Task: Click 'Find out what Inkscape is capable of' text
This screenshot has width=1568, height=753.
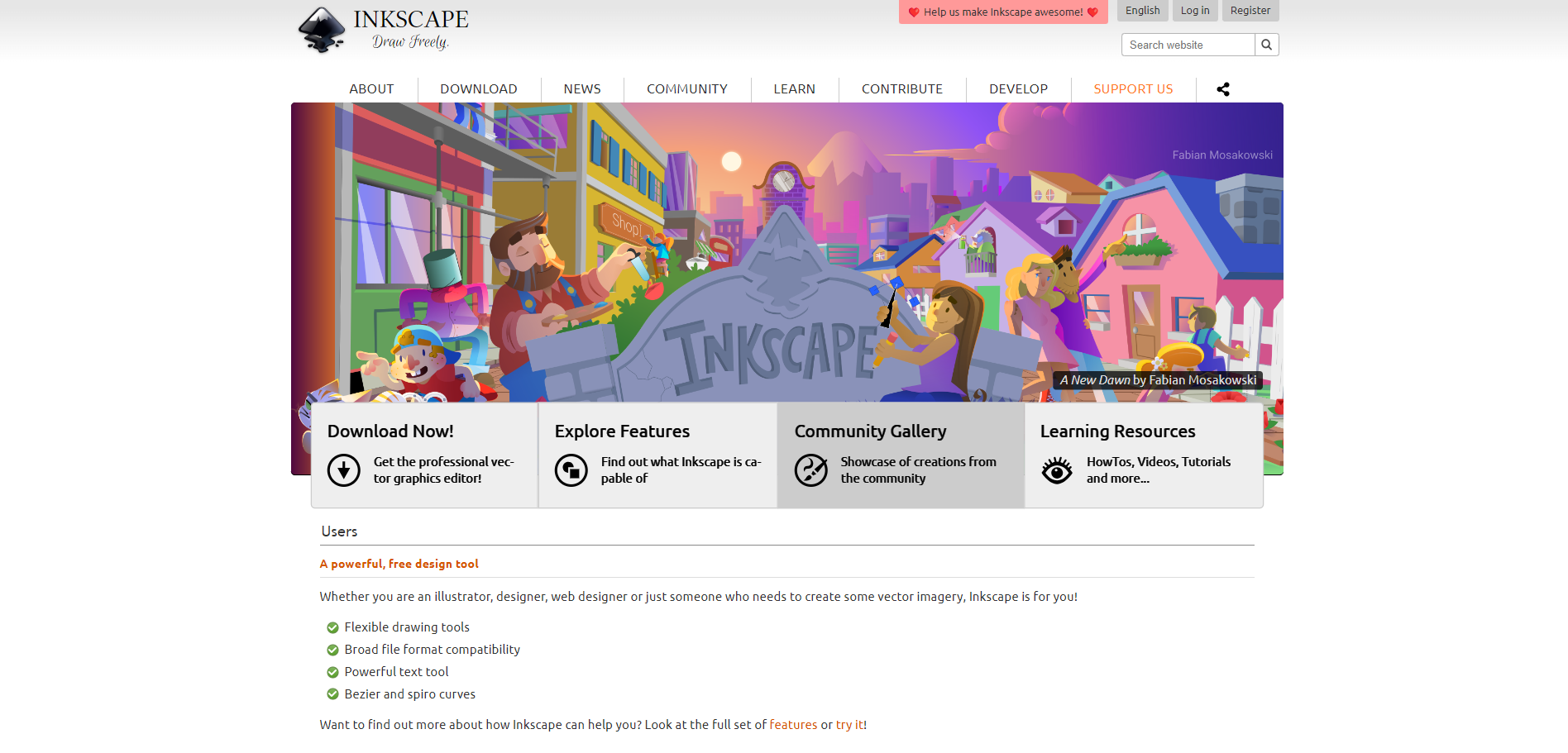Action: [x=681, y=470]
